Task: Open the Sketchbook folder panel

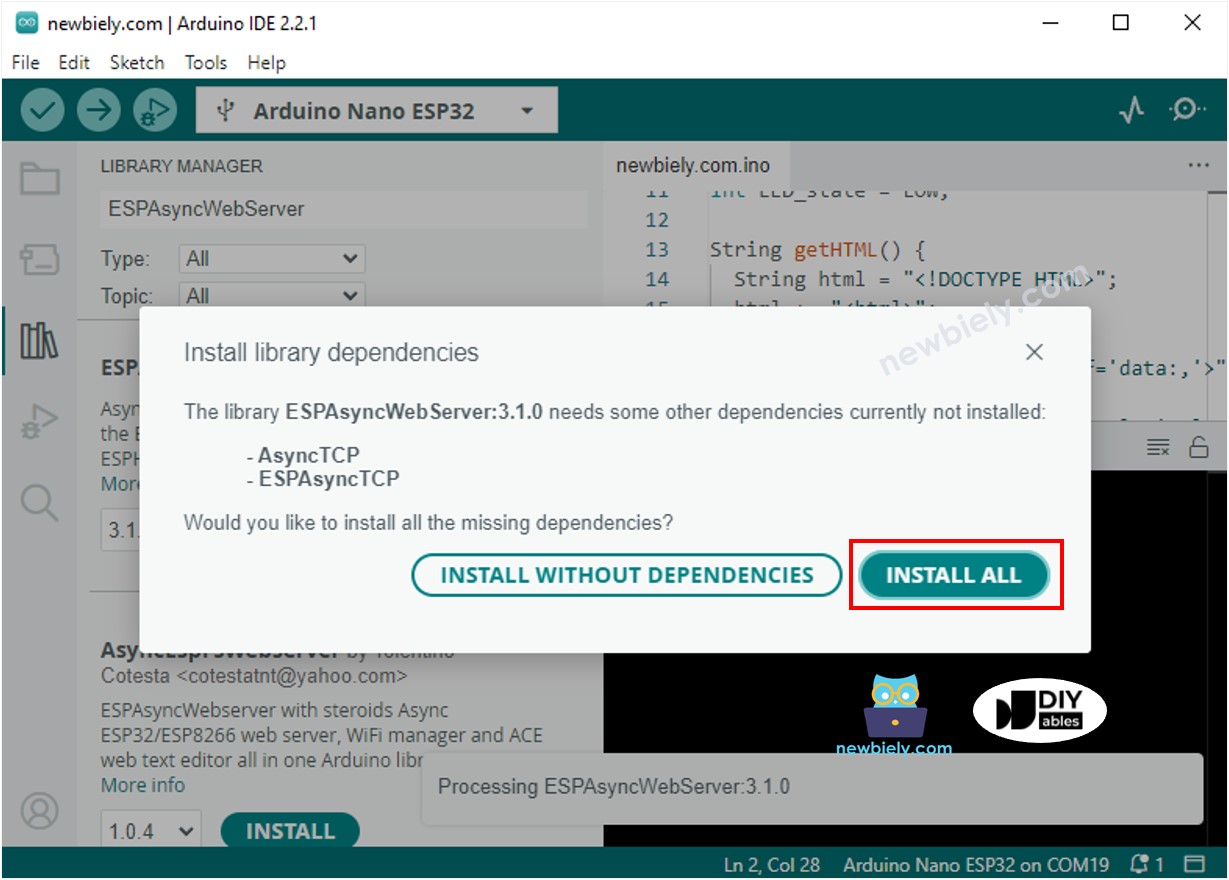Action: [40, 180]
